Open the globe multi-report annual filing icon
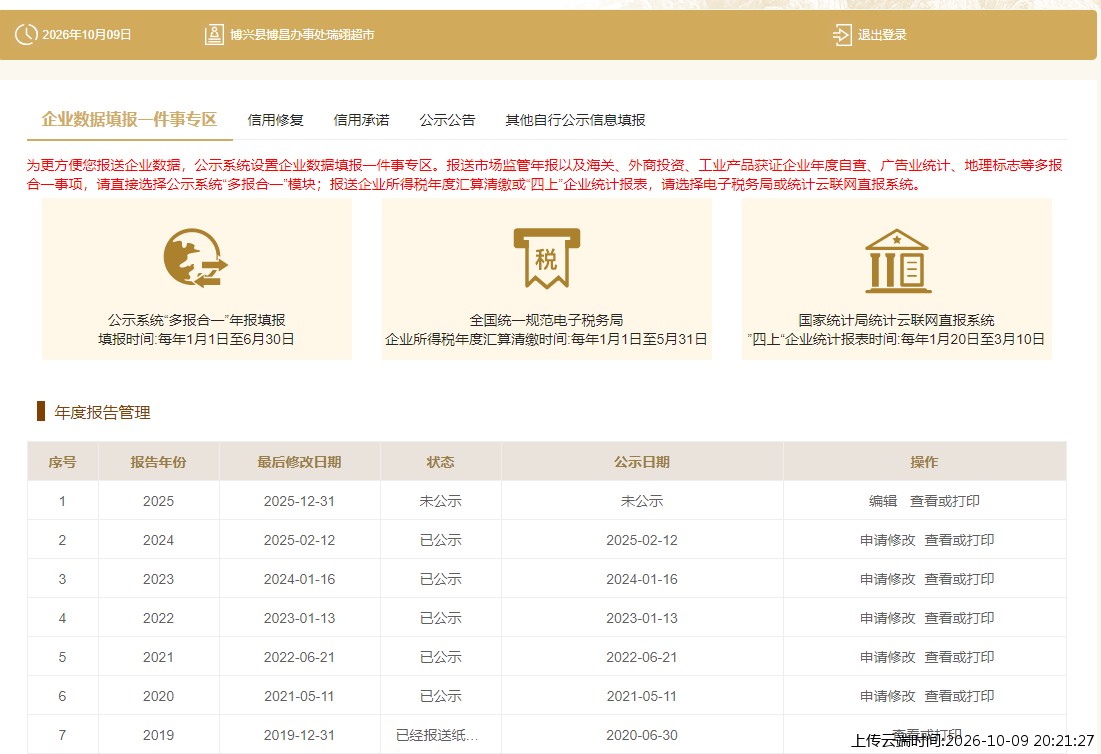This screenshot has width=1101, height=754. tap(196, 258)
